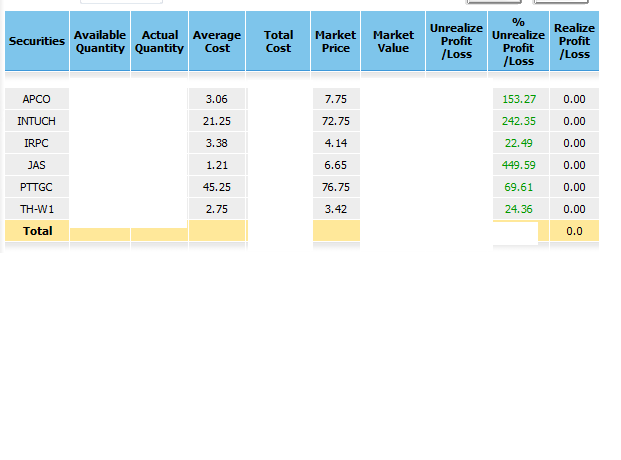The width and height of the screenshot is (621, 460).
Task: Select the TH-W1 security name
Action: 37,209
